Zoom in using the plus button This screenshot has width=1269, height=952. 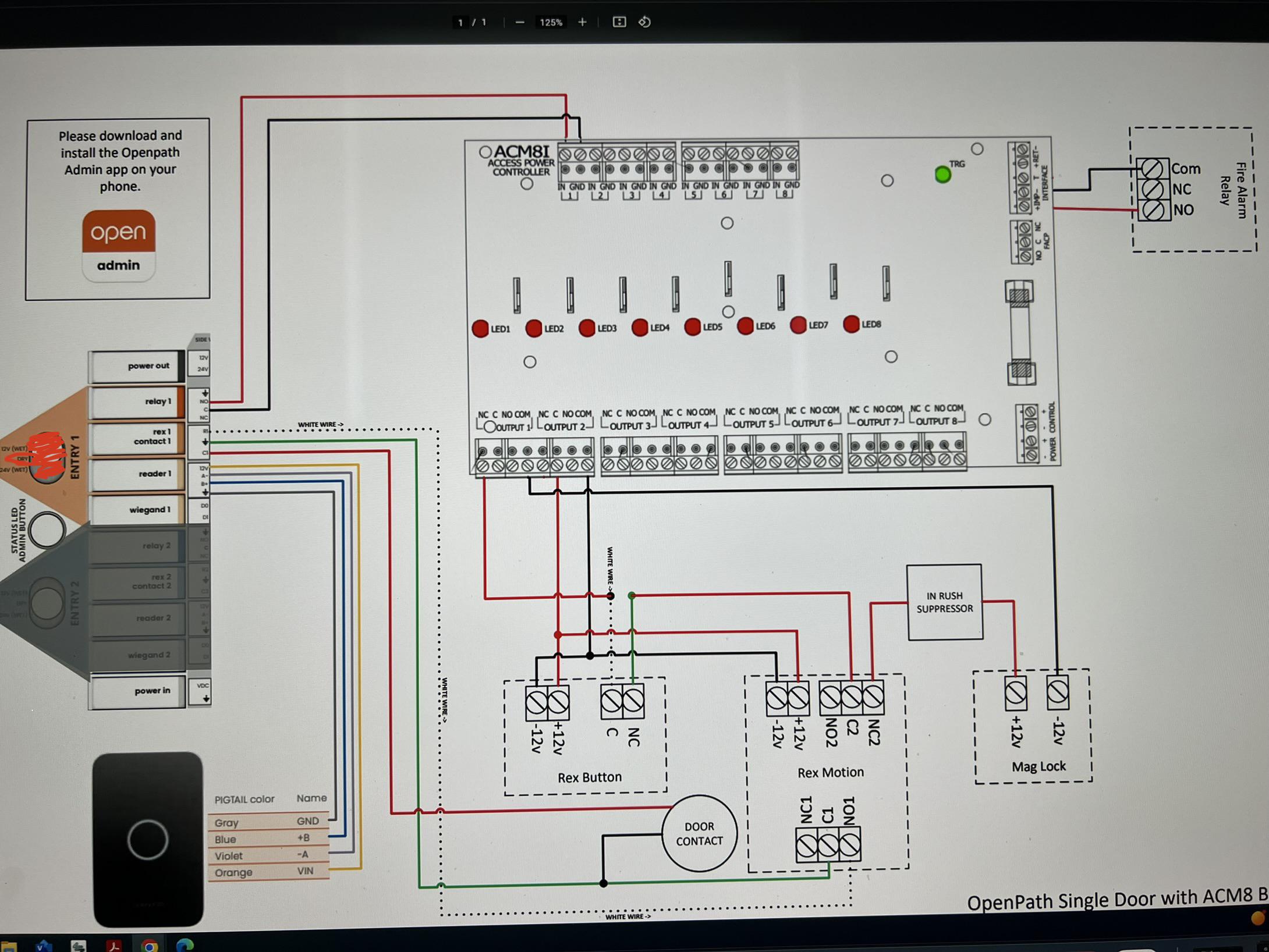(582, 22)
